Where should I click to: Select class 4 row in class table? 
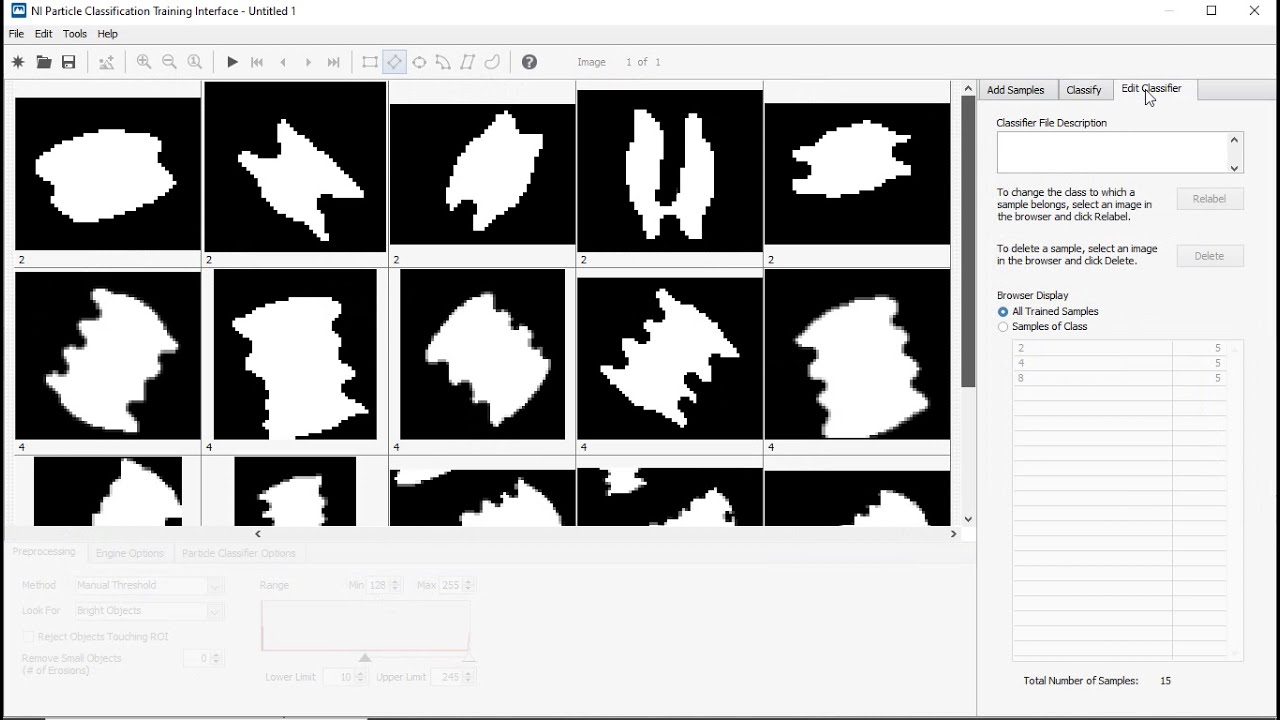click(1120, 363)
